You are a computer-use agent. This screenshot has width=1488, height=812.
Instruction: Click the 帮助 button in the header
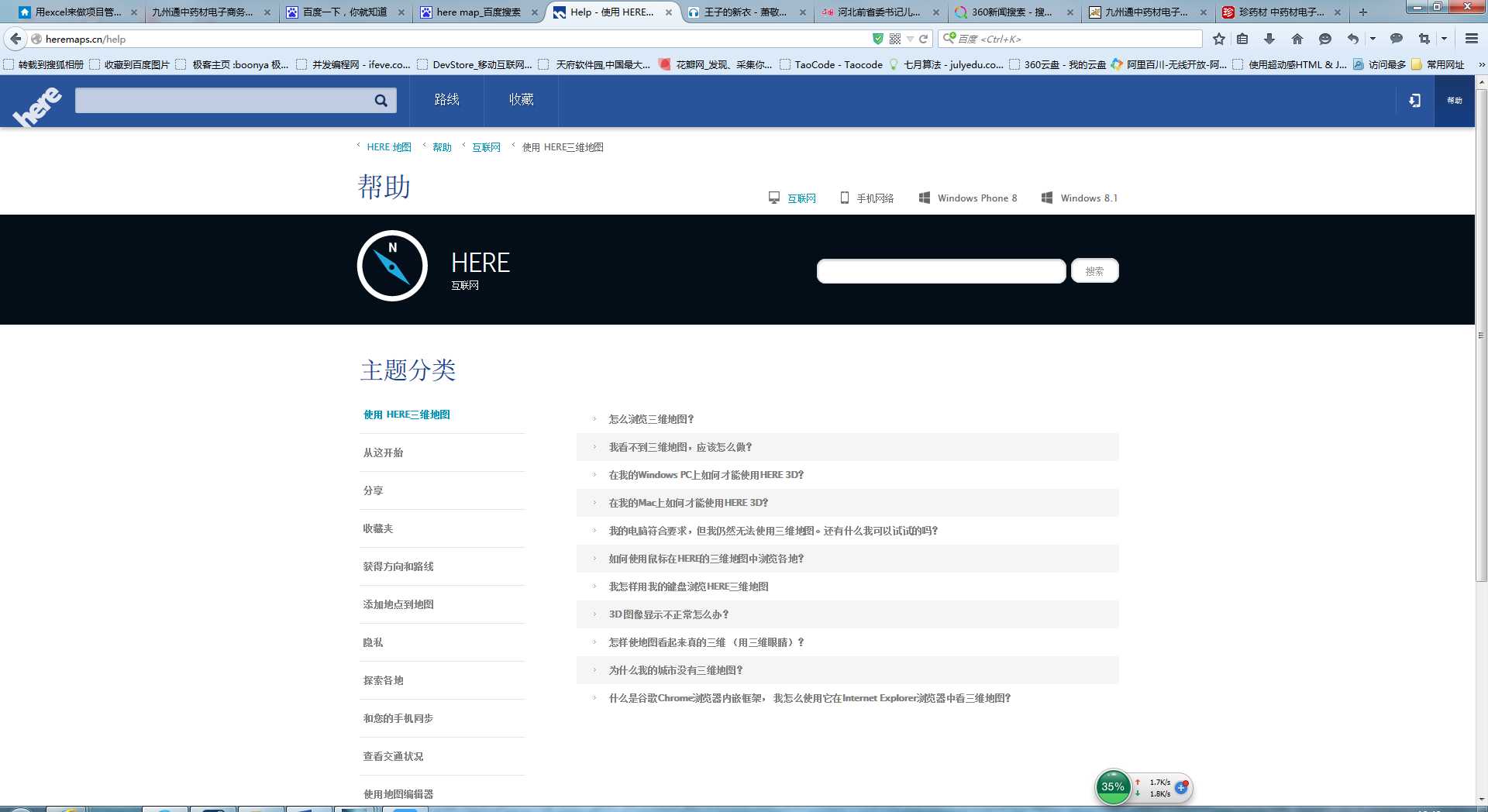click(x=1455, y=100)
